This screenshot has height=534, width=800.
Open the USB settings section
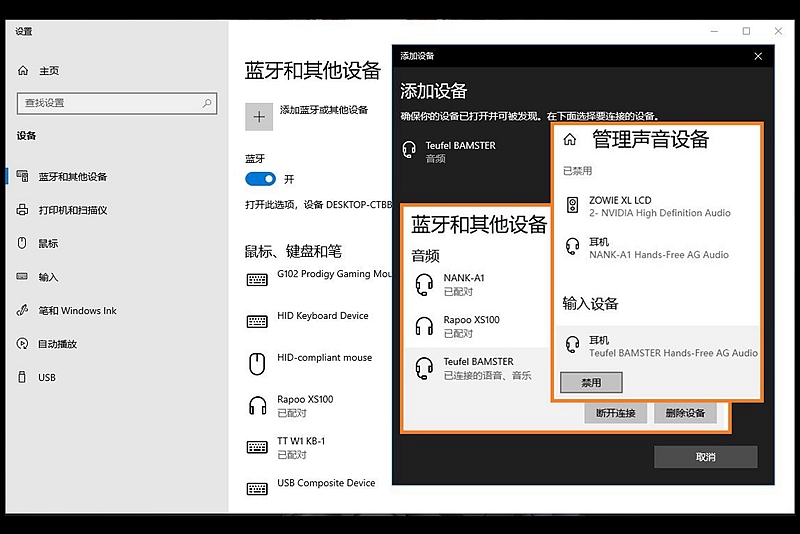point(47,377)
